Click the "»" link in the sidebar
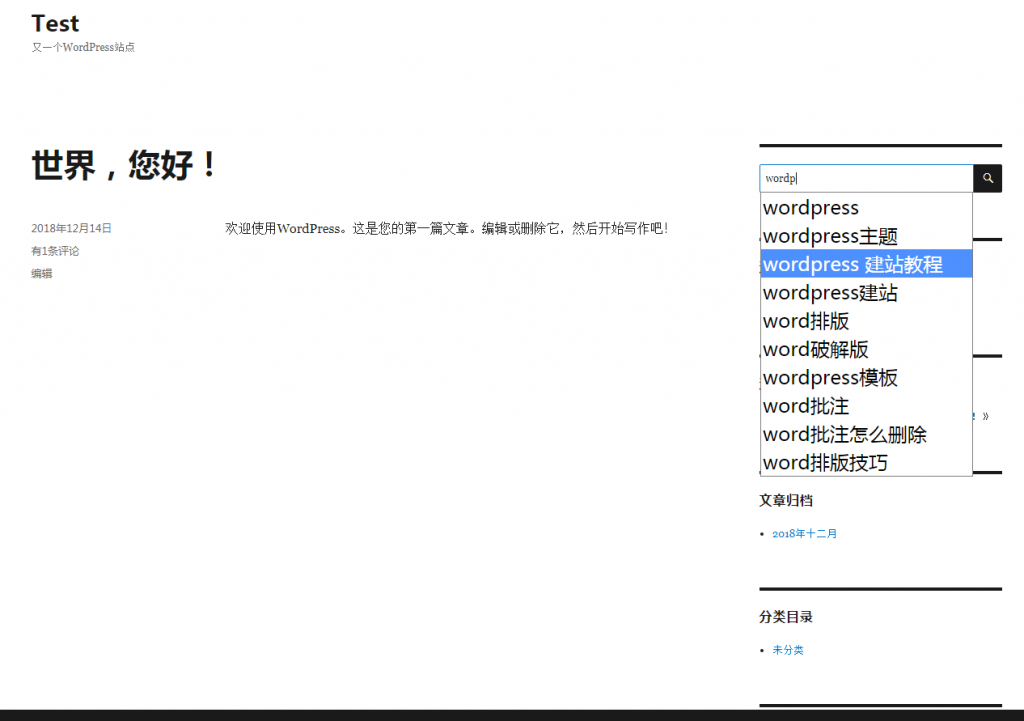Viewport: 1024px width, 721px height. pos(984,416)
